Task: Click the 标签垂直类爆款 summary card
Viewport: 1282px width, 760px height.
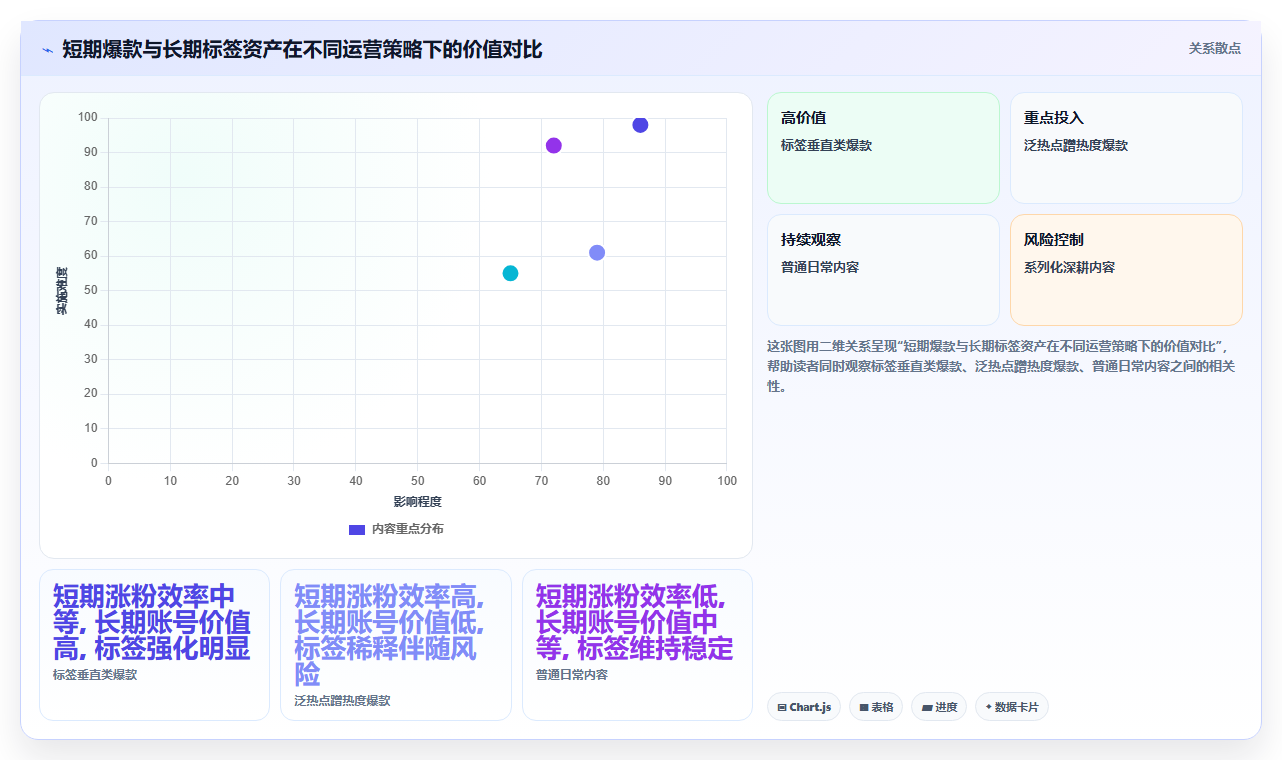Action: coord(154,645)
